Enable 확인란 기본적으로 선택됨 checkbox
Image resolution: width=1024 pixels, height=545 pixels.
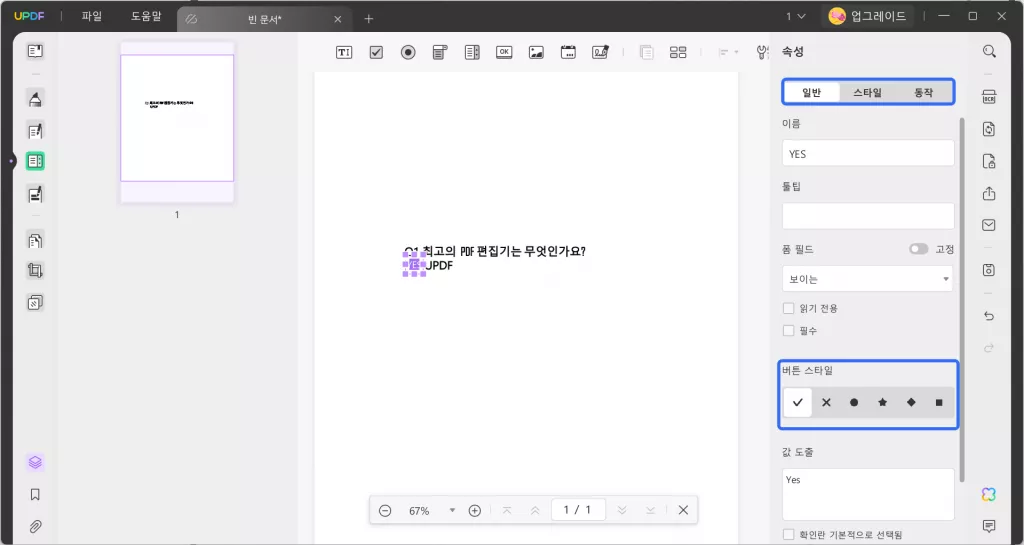(x=788, y=535)
